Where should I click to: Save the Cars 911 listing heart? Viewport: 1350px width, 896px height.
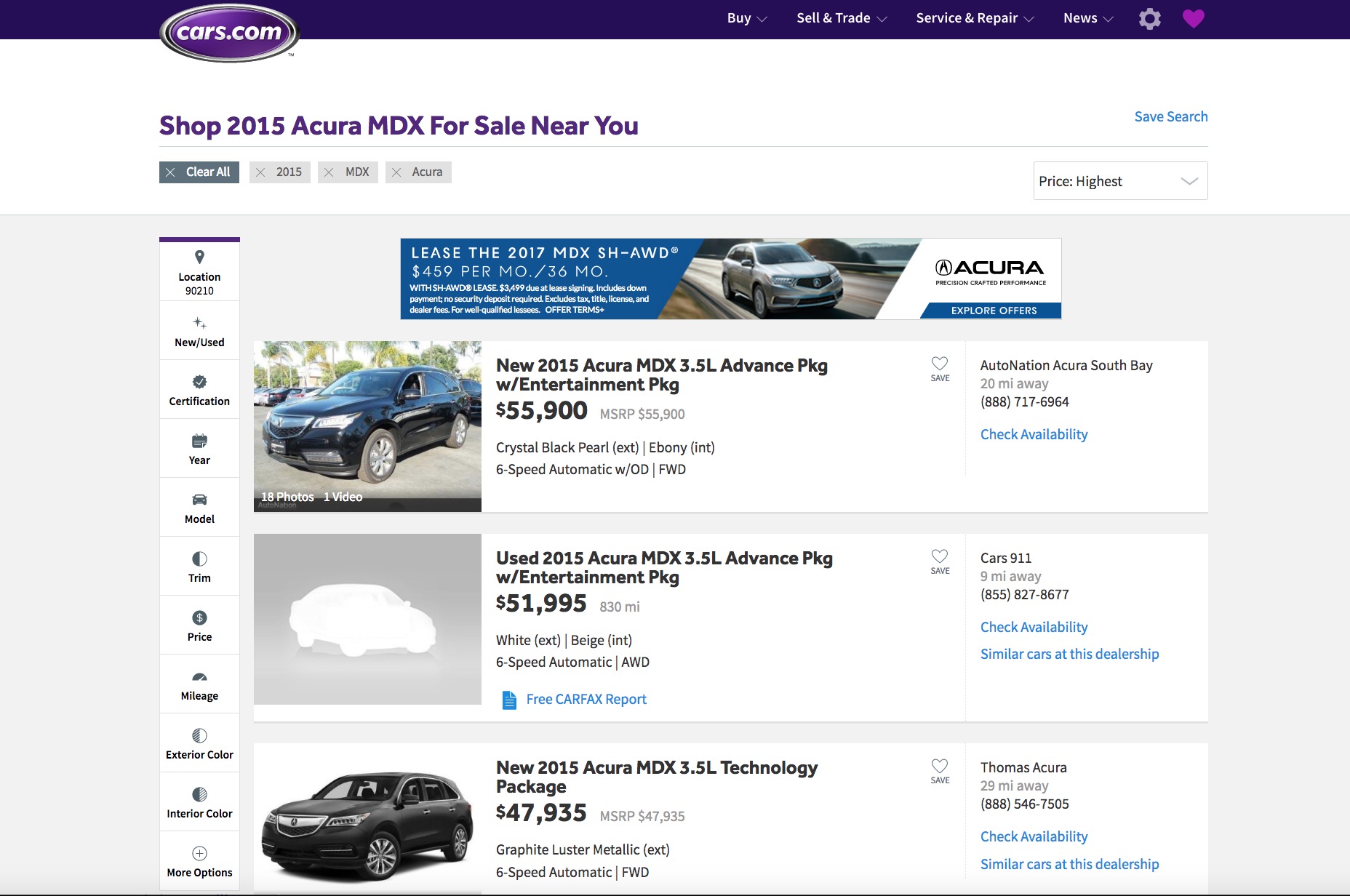point(940,561)
